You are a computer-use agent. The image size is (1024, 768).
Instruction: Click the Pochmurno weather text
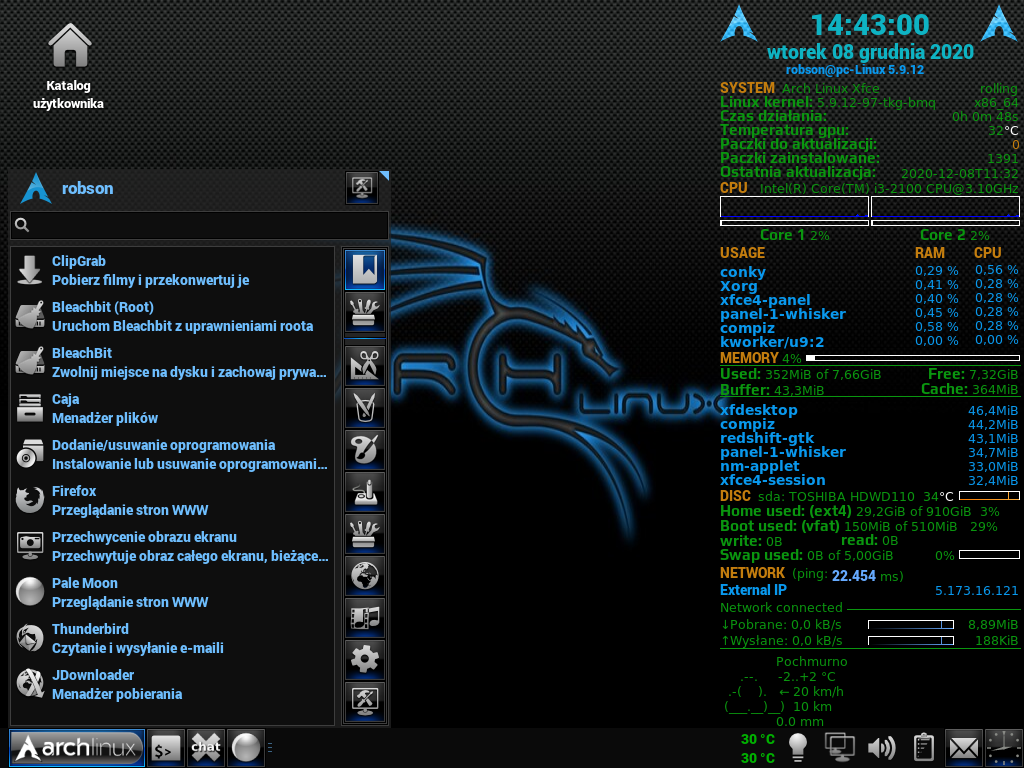[x=811, y=662]
